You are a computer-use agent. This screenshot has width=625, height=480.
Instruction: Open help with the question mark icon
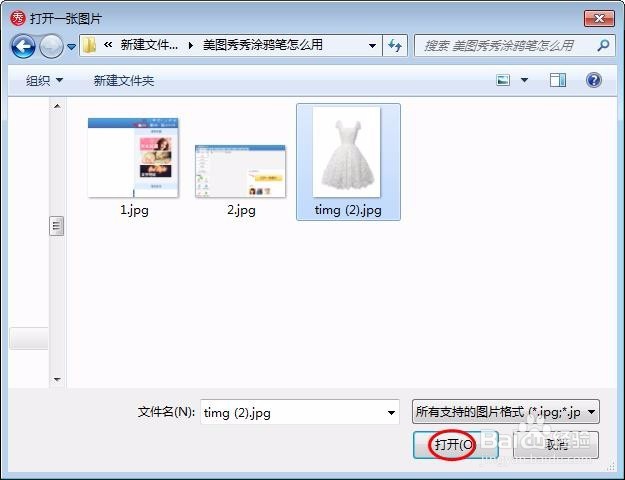coord(594,80)
